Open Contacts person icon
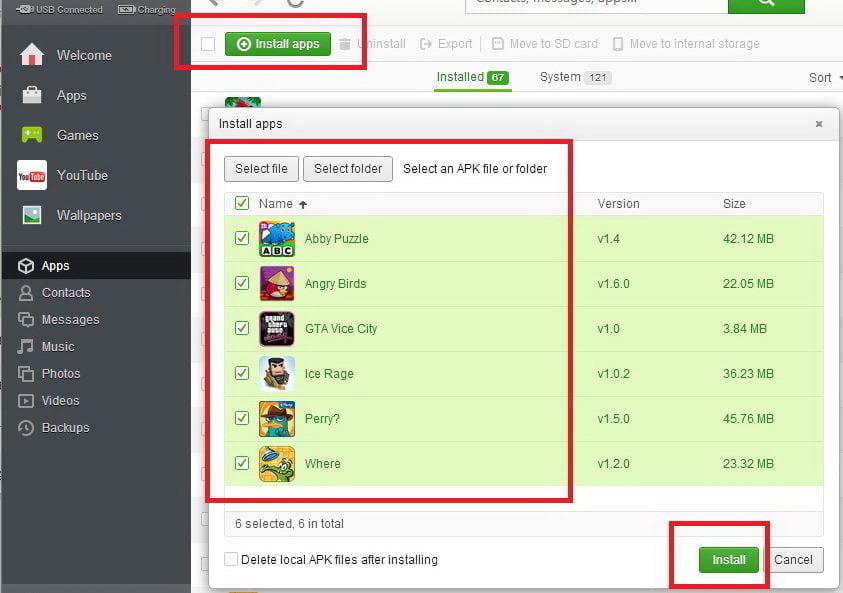This screenshot has width=843, height=593. point(25,292)
